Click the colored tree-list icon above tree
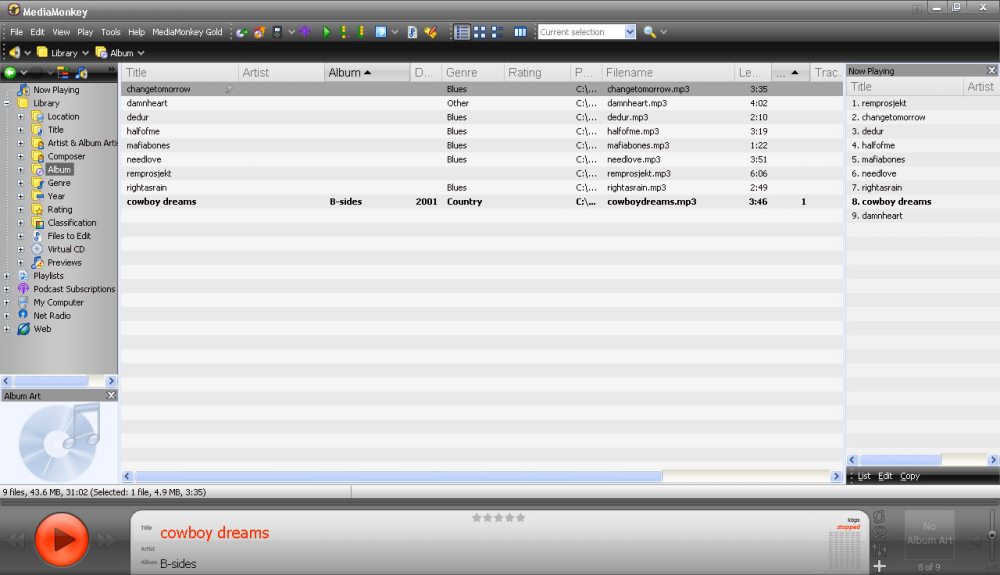This screenshot has height=575, width=1000. click(63, 73)
